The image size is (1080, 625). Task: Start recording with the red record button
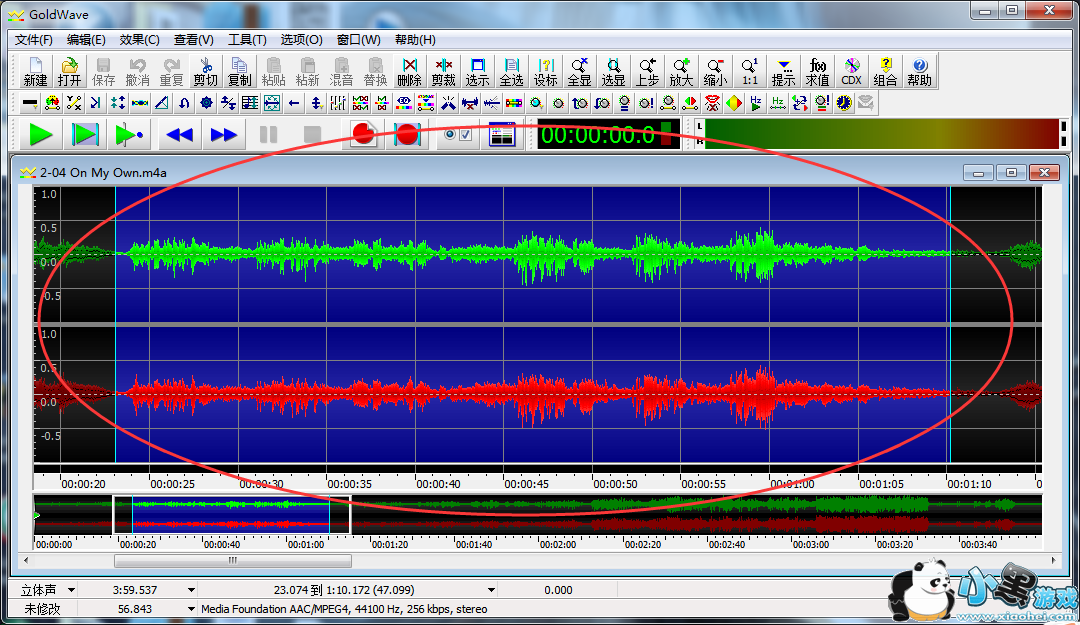pos(363,134)
